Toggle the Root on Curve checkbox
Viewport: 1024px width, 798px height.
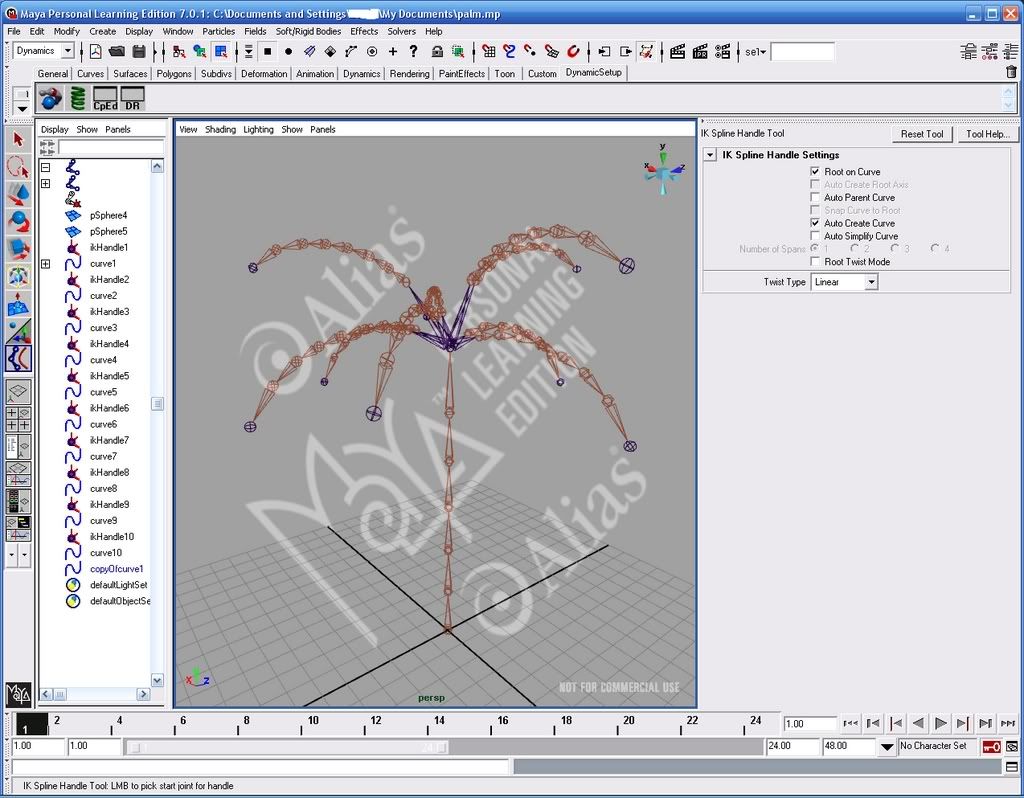pyautogui.click(x=815, y=171)
